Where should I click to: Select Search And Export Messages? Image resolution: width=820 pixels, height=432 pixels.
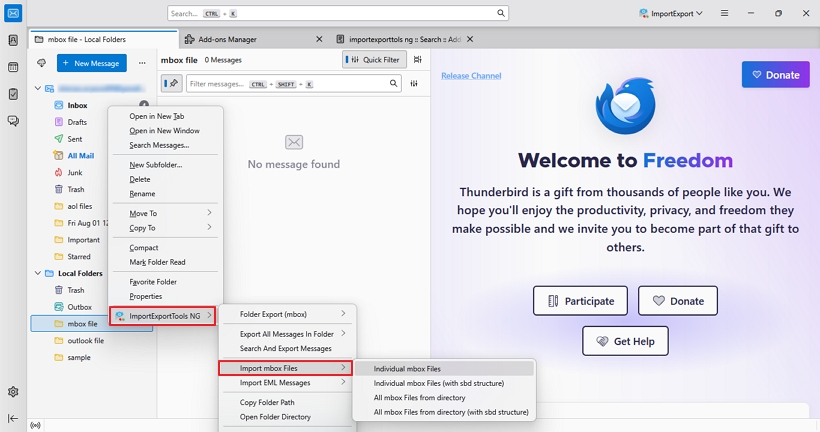pos(288,348)
